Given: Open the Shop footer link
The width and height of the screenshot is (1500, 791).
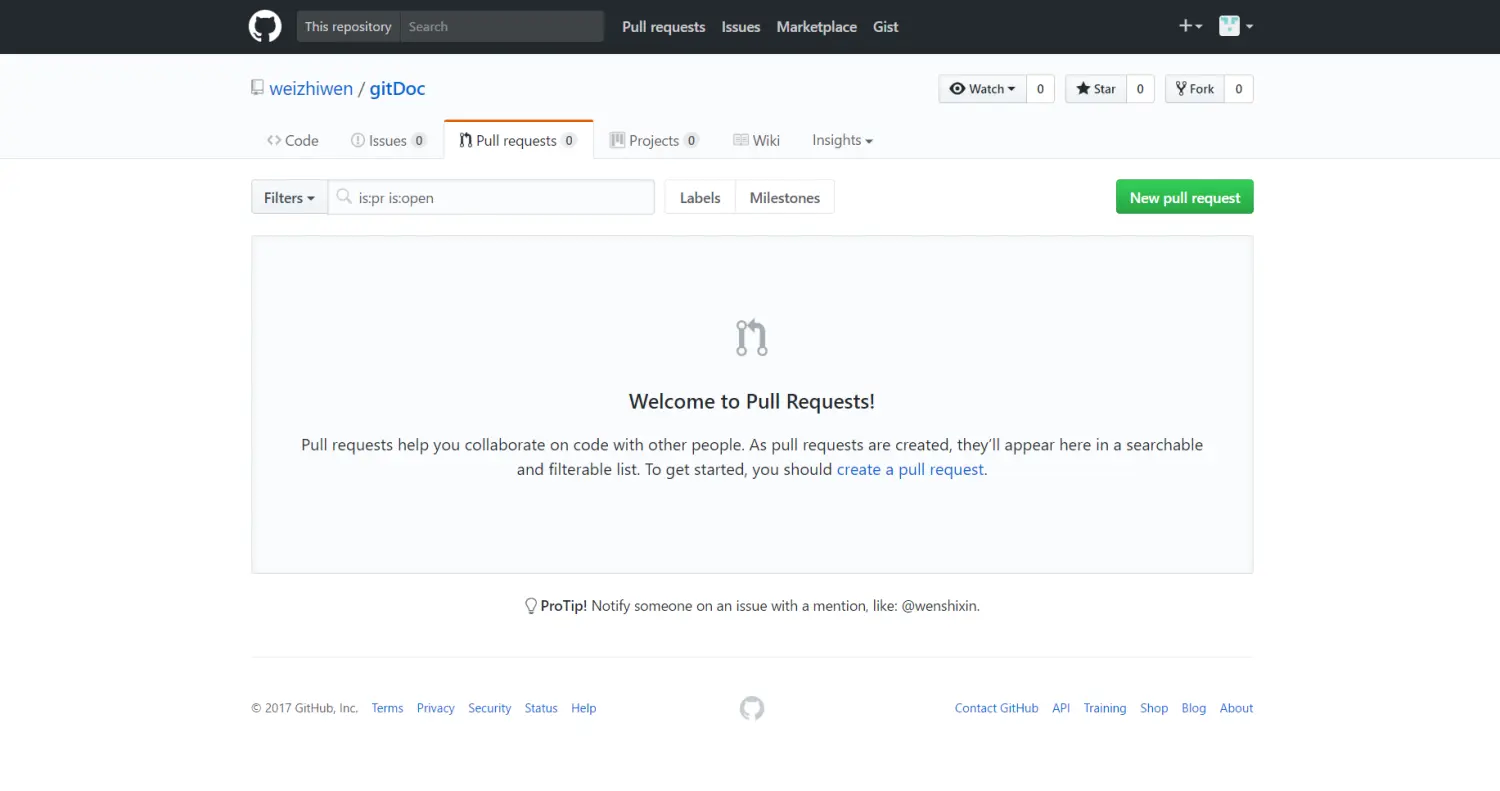Looking at the screenshot, I should pos(1154,708).
